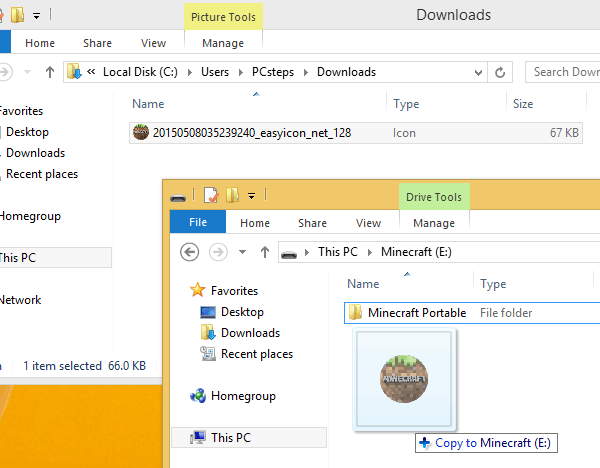This screenshot has height=468, width=600.
Task: Click the up arrow in the Downloads window
Action: 50,72
